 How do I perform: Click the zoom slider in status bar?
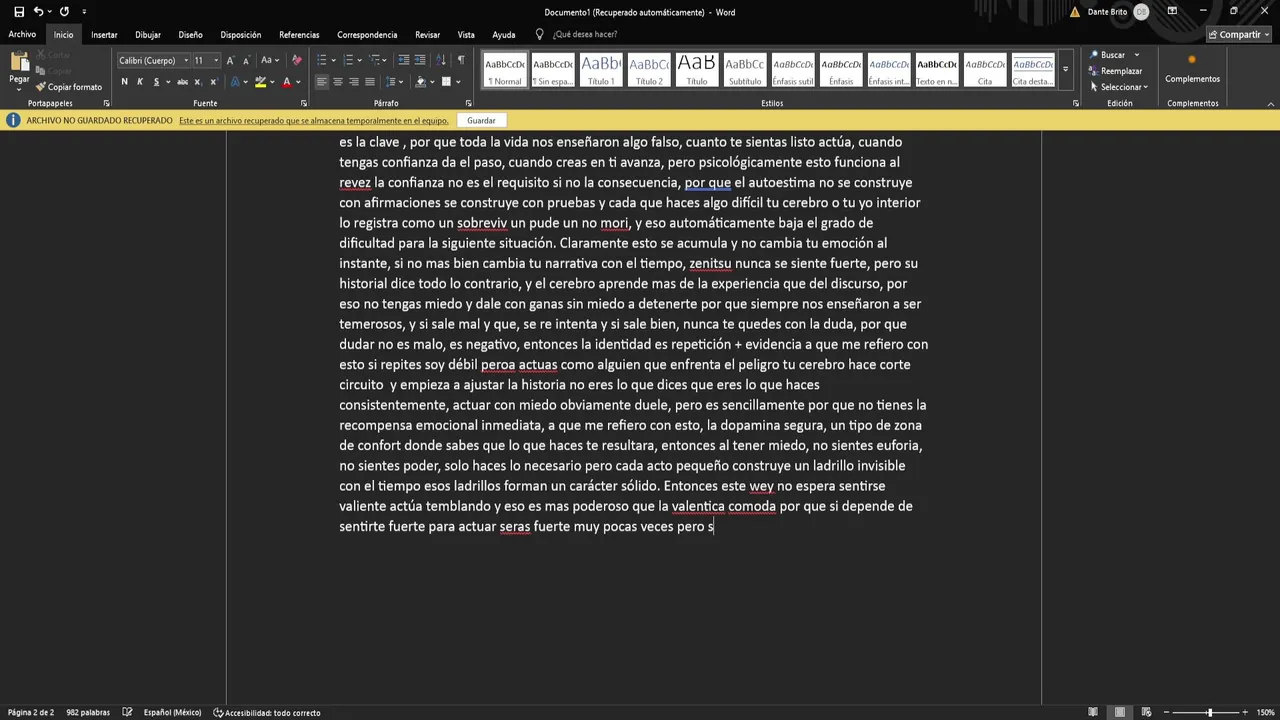click(1209, 712)
